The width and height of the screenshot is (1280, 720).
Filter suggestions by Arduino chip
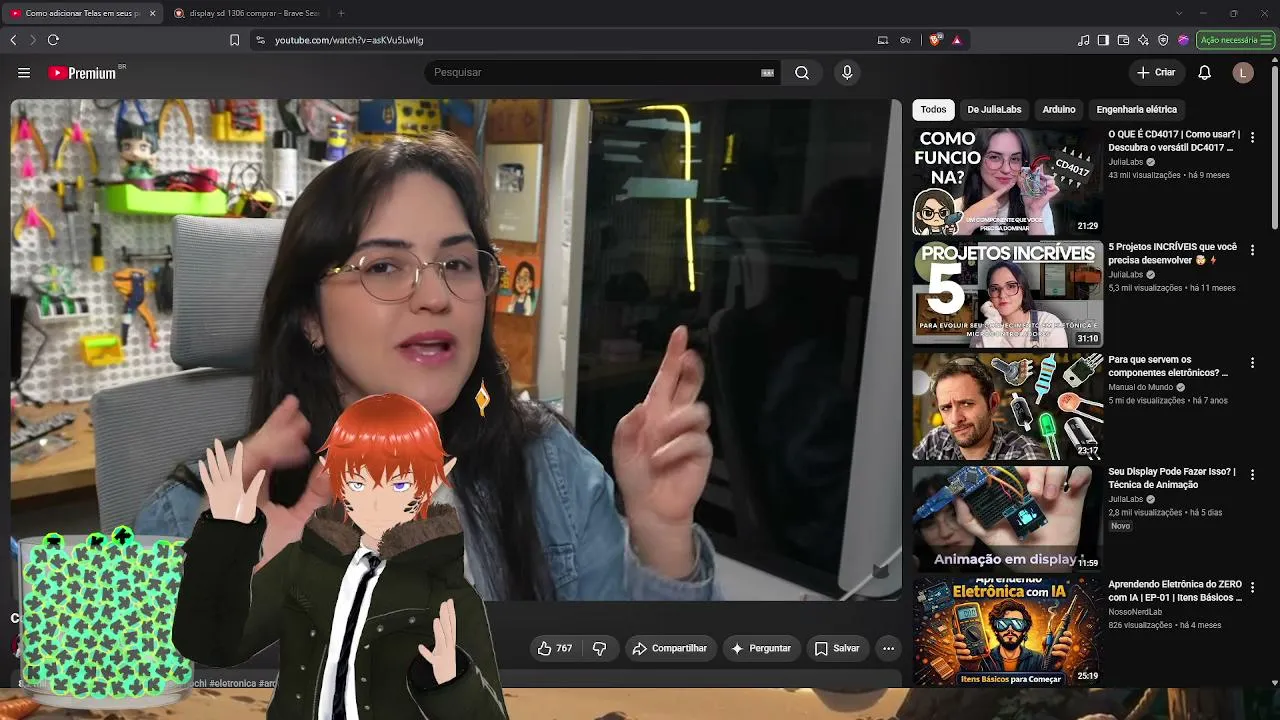[x=1059, y=110]
